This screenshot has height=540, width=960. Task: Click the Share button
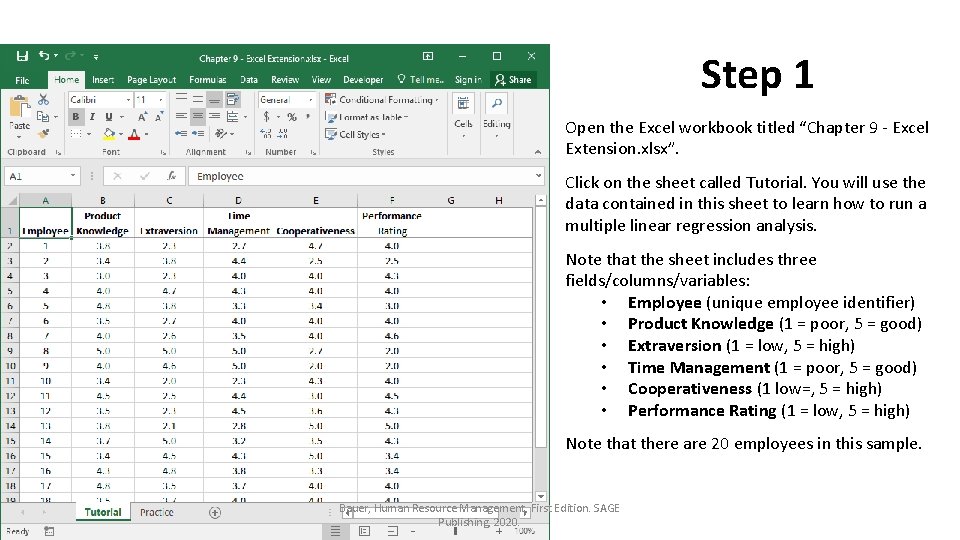pos(514,80)
